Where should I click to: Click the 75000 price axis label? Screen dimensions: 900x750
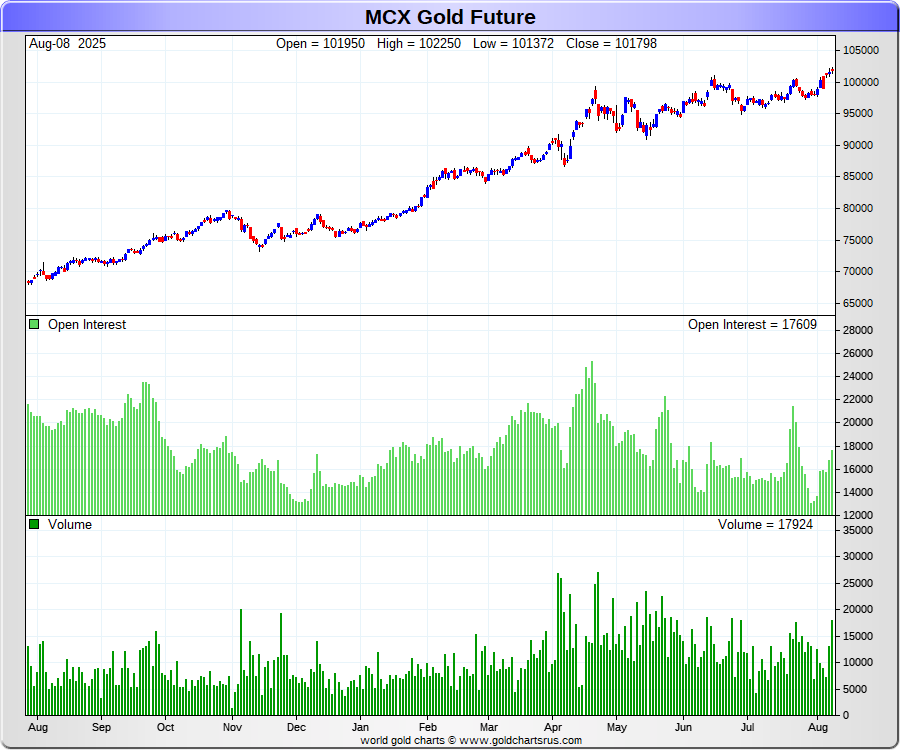click(858, 240)
